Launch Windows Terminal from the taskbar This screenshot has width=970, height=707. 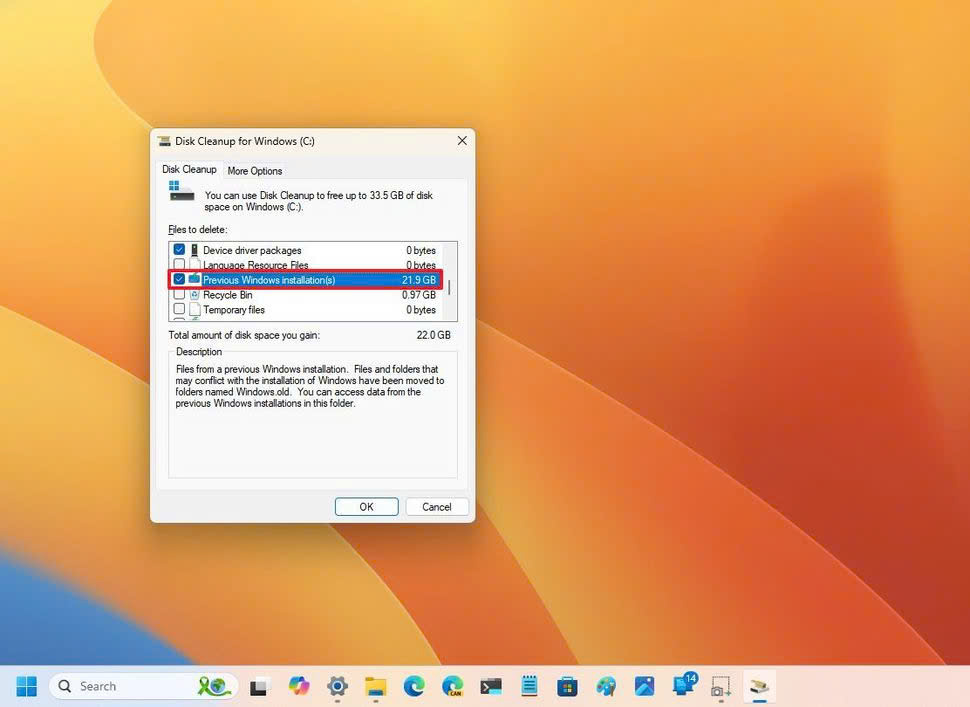[490, 686]
